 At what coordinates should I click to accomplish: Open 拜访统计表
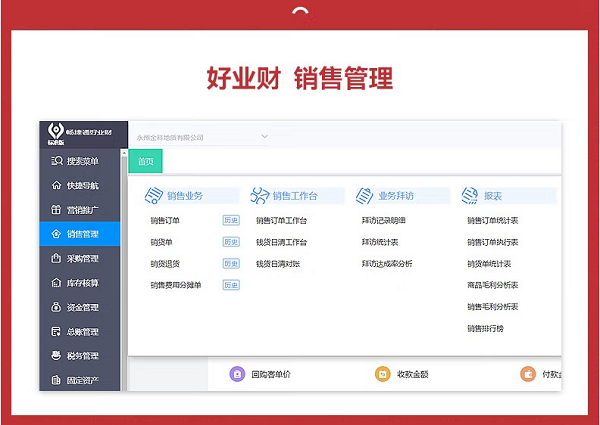380,242
